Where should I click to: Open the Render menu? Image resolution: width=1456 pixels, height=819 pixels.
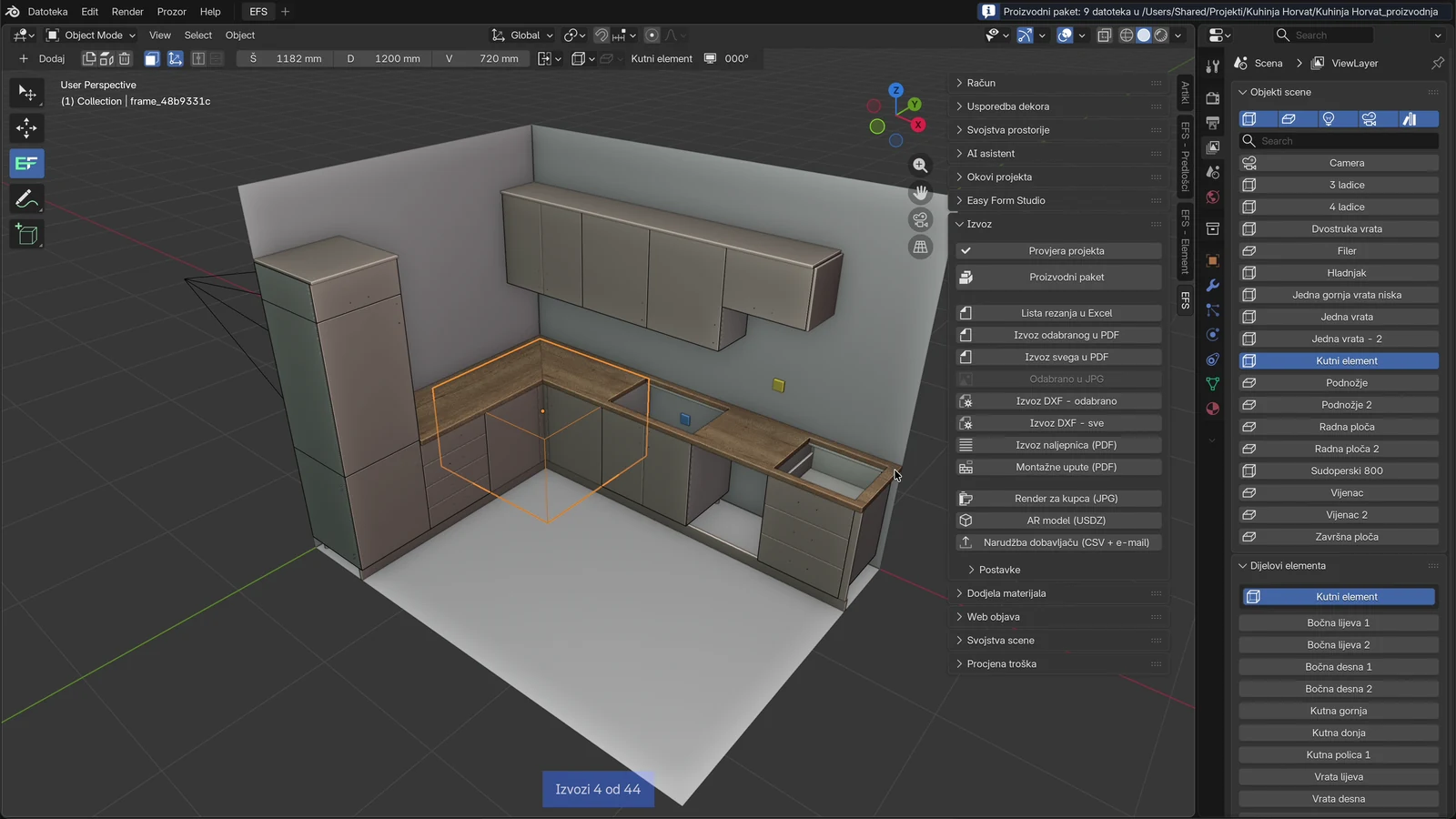click(x=127, y=12)
